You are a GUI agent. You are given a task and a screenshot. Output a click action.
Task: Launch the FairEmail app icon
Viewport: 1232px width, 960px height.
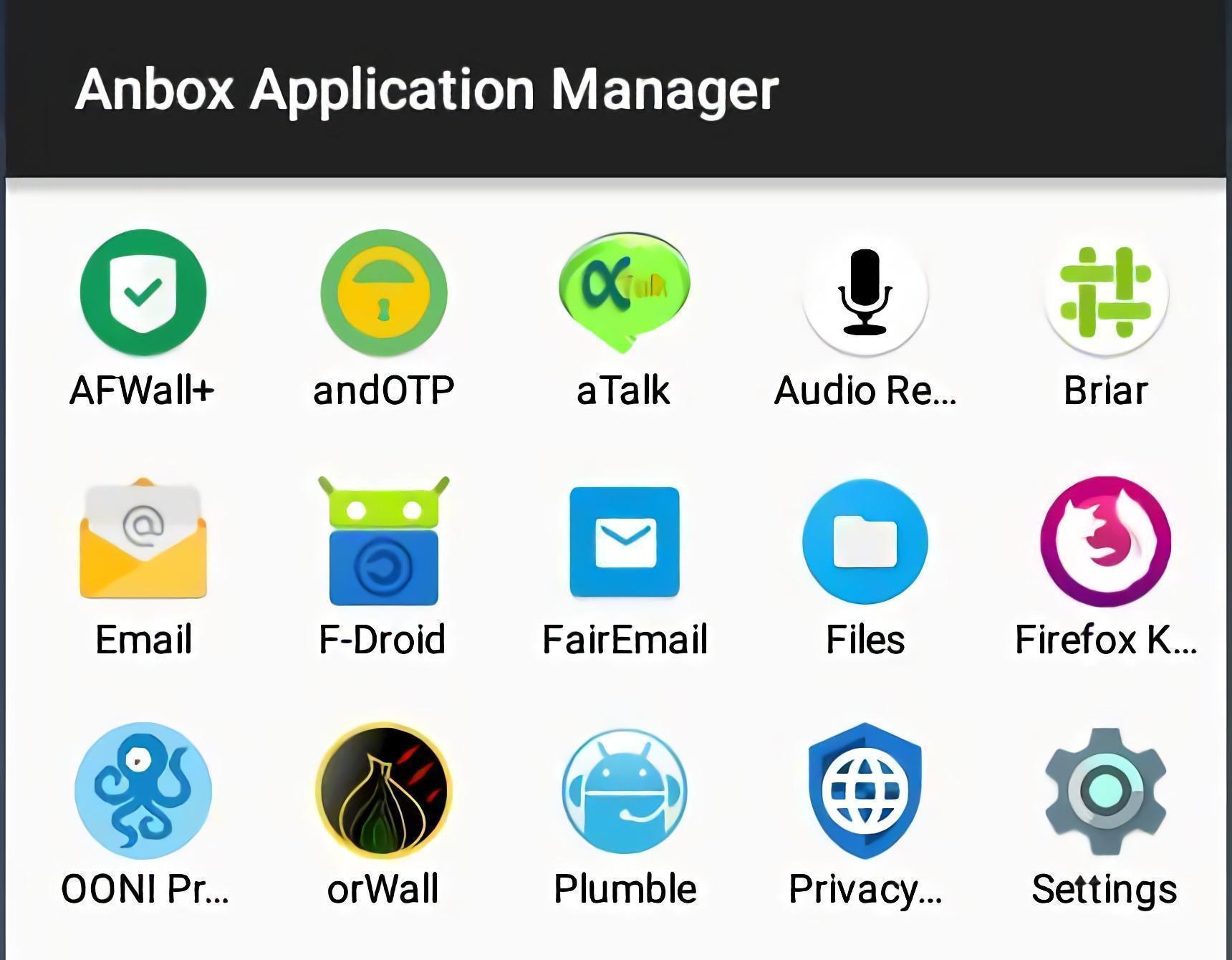point(624,541)
